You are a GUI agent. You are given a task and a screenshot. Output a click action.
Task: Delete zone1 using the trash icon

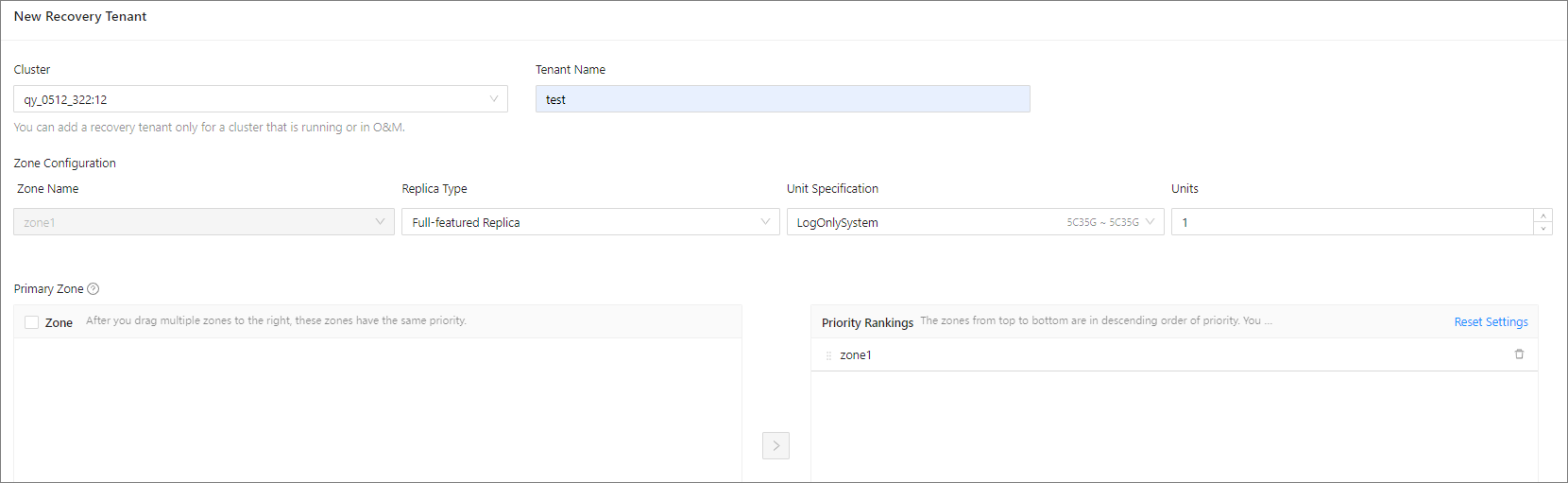pos(1519,354)
